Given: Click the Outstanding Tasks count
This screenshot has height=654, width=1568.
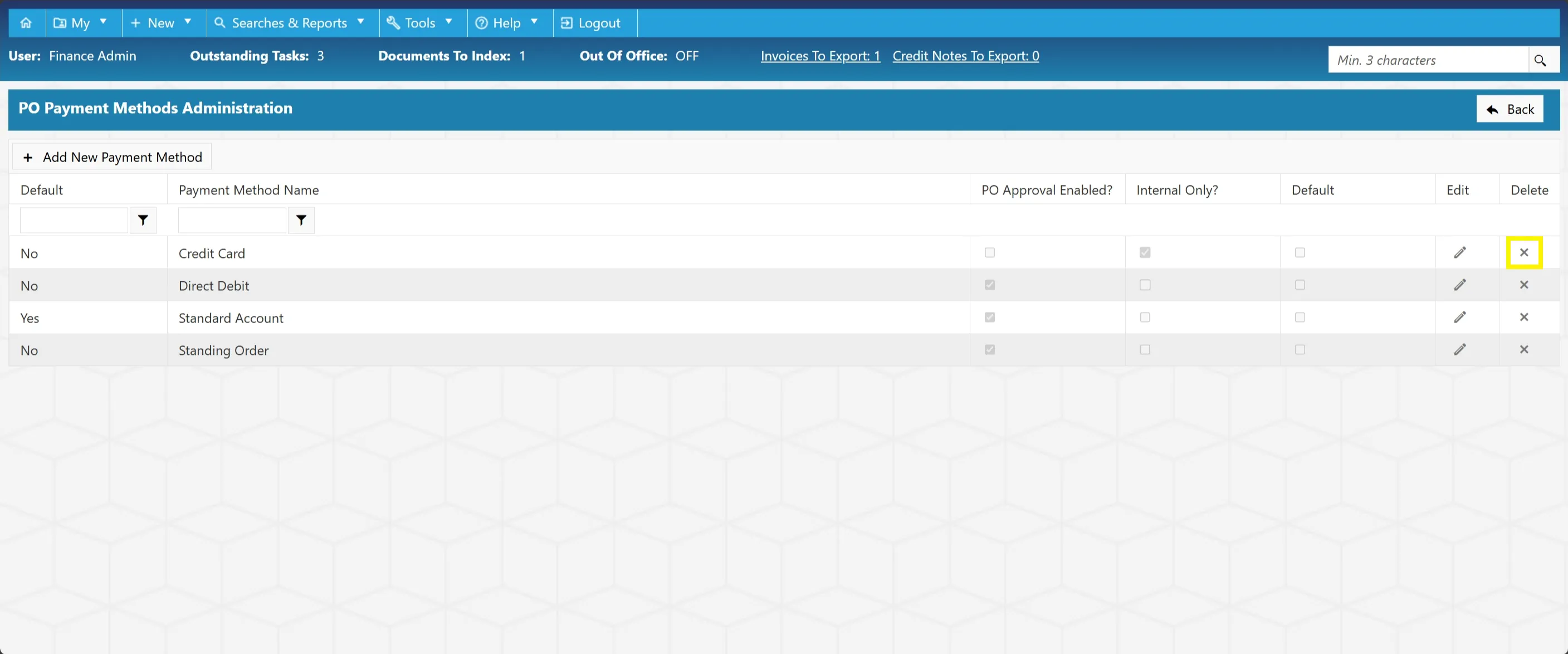Looking at the screenshot, I should (x=321, y=56).
